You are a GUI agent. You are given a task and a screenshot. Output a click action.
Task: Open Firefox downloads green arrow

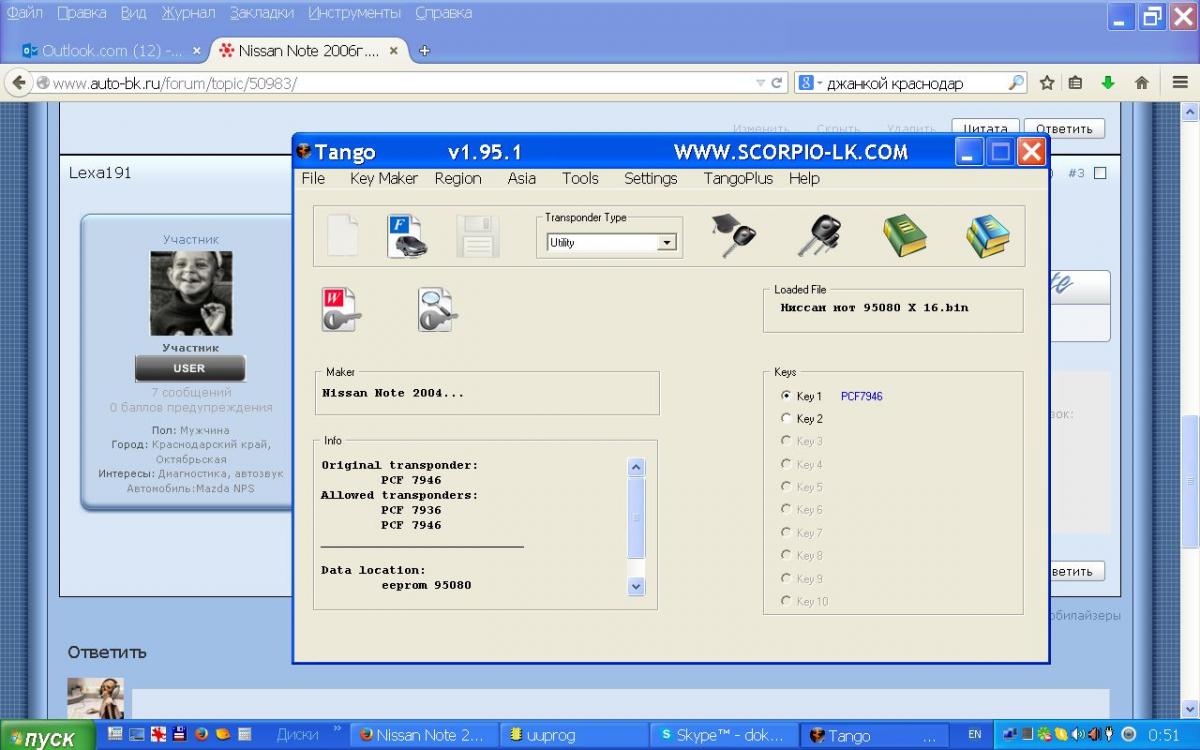point(1108,83)
